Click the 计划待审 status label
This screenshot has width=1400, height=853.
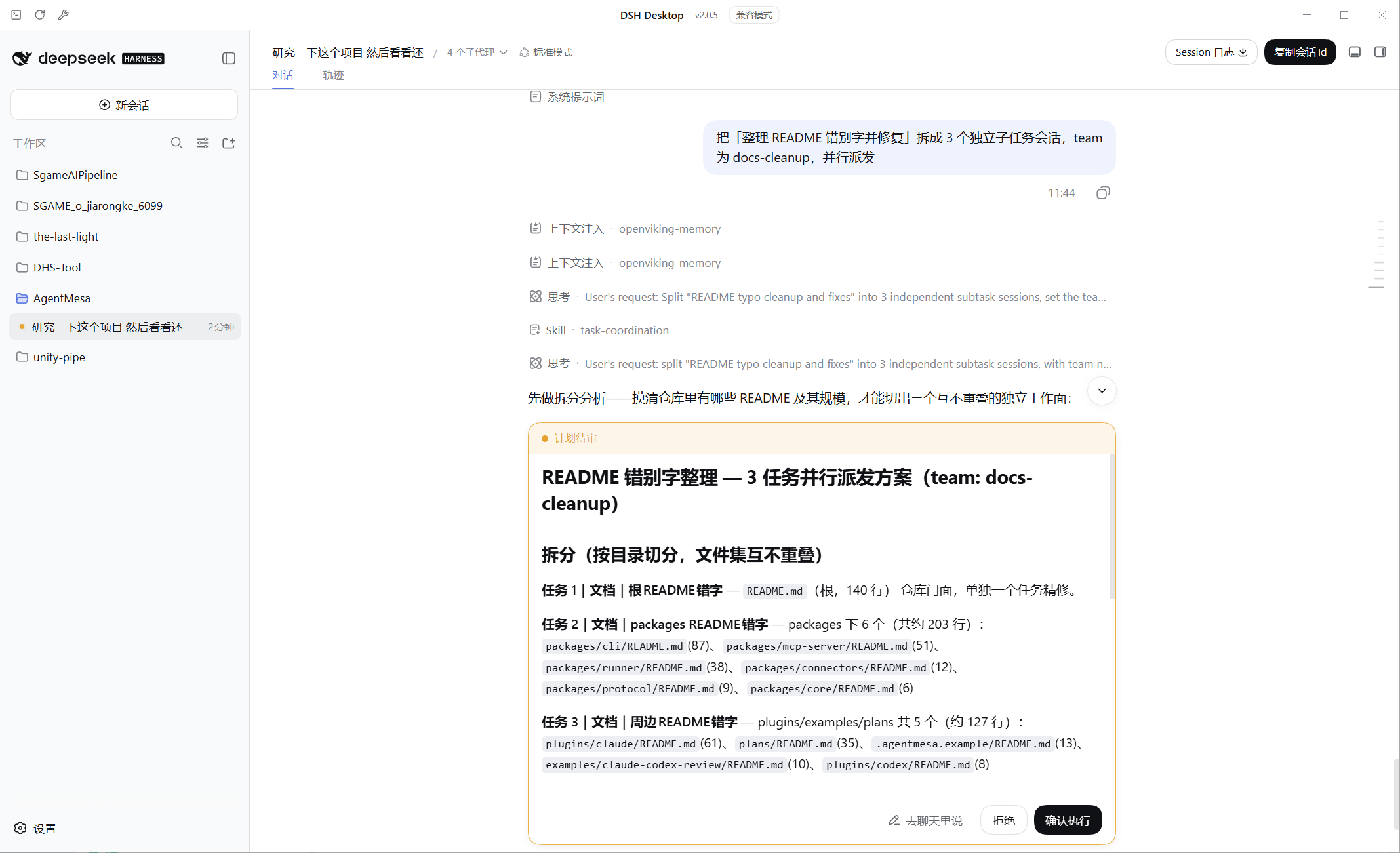coord(575,439)
